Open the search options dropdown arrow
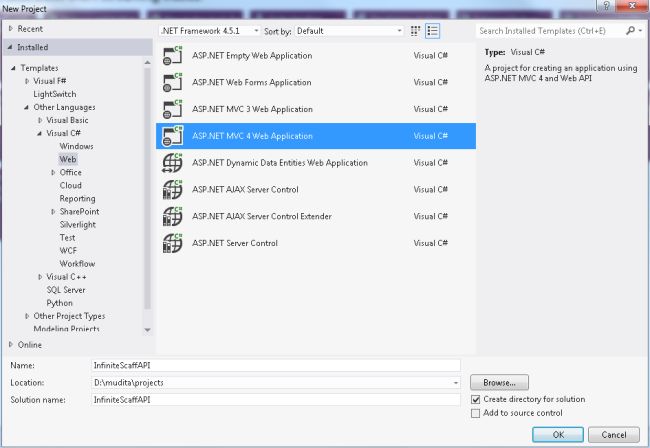The height and width of the screenshot is (448, 650). 640,31
